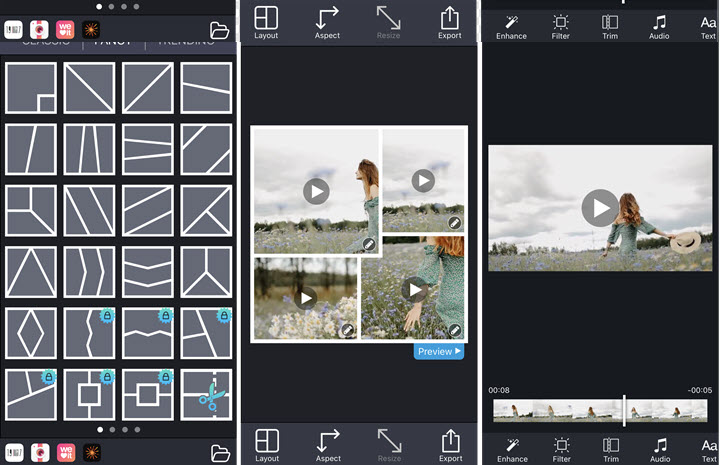Screen dimensions: 720x465
Task: Open the folder icon above the layout grid
Action: point(220,30)
